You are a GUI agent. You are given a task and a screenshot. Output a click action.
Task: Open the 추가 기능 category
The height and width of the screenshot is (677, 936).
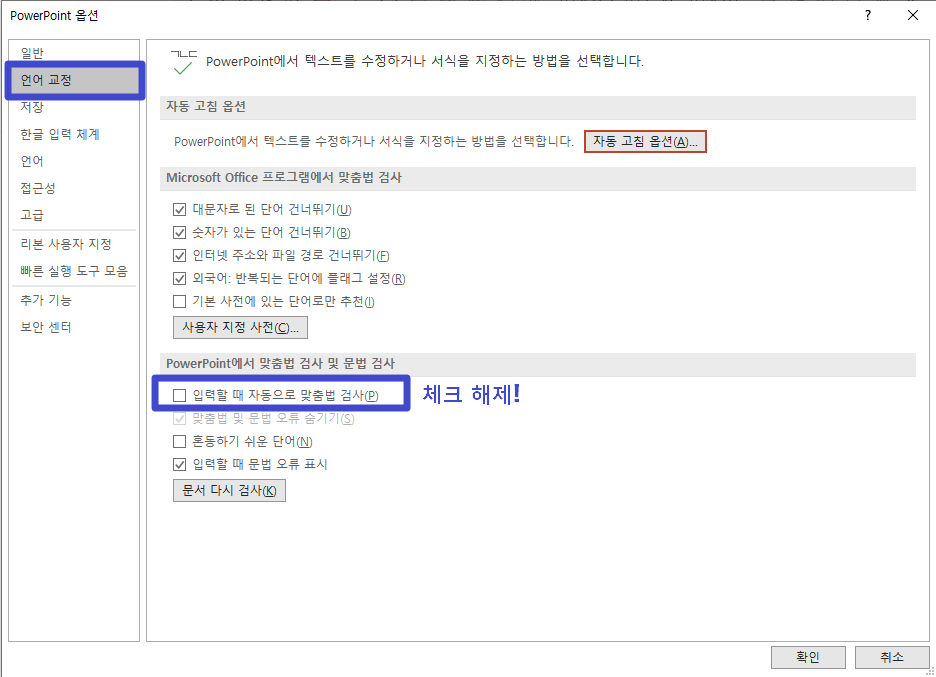point(46,300)
